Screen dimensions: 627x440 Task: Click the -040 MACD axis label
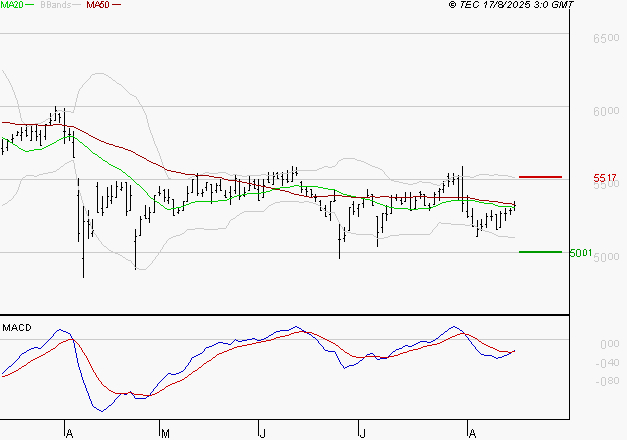[605, 363]
